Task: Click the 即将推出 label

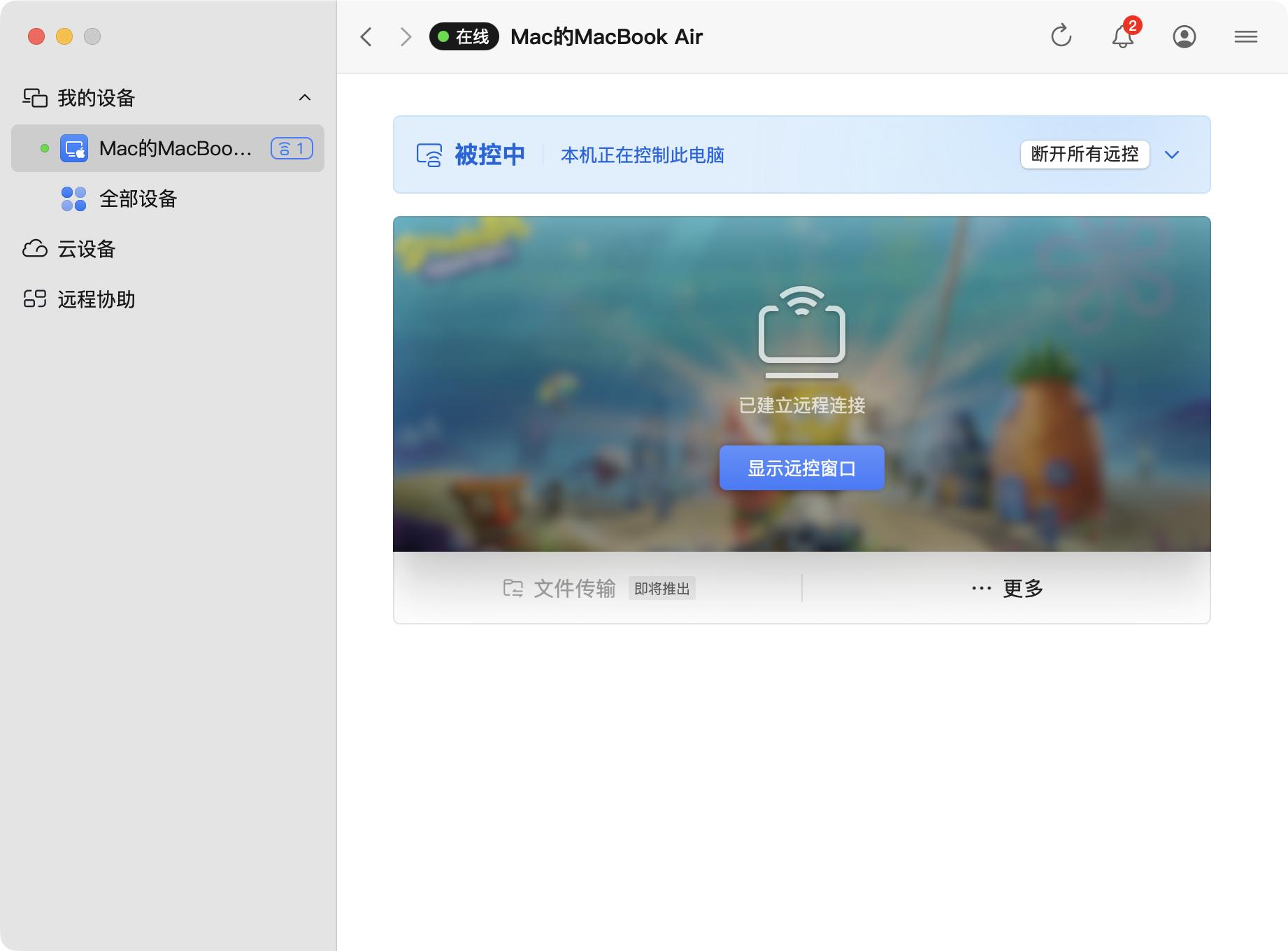Action: 662,589
